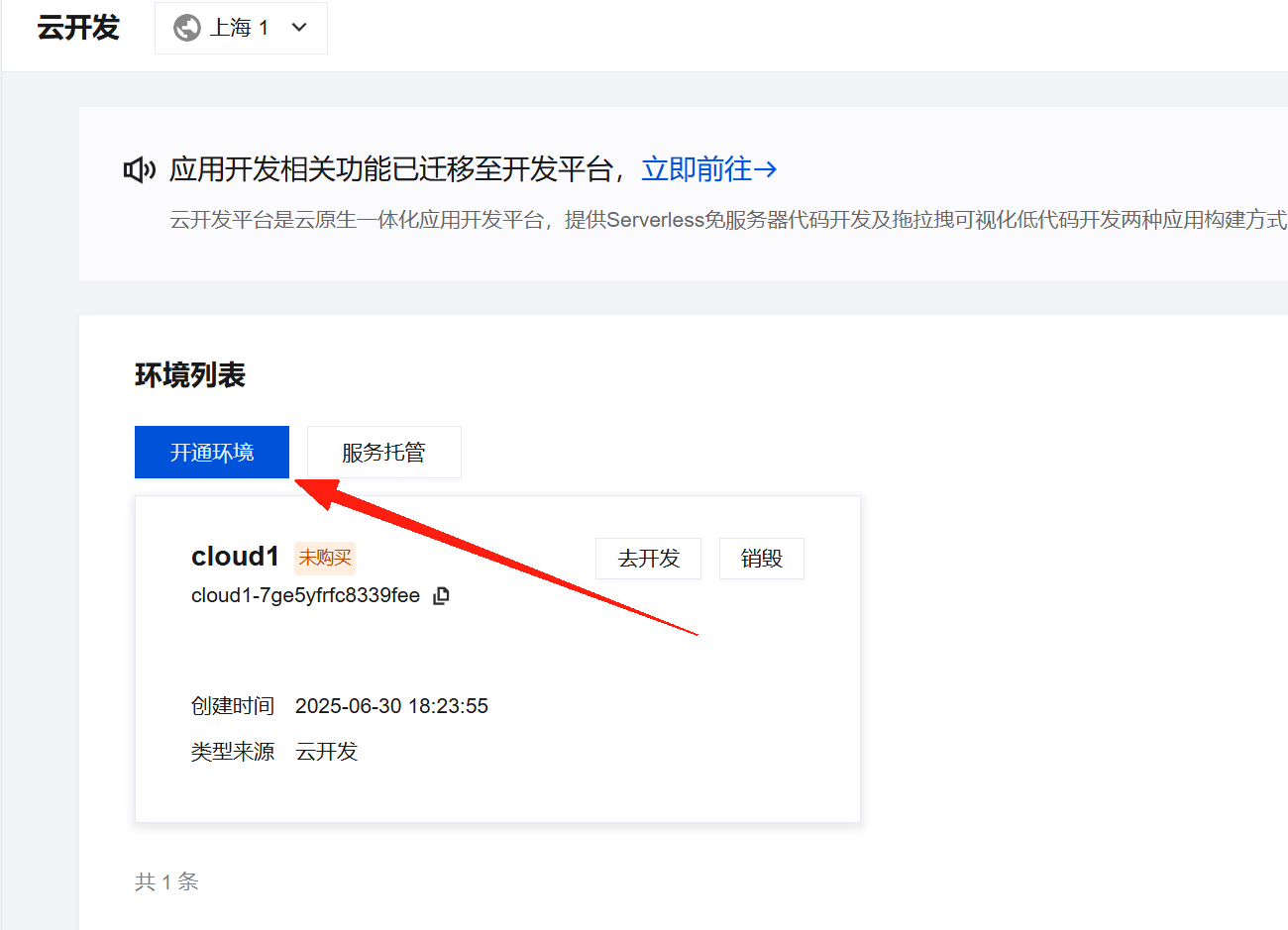
Task: Click environment ID cloud1-7ge5yfrfc8339fee
Action: (305, 595)
